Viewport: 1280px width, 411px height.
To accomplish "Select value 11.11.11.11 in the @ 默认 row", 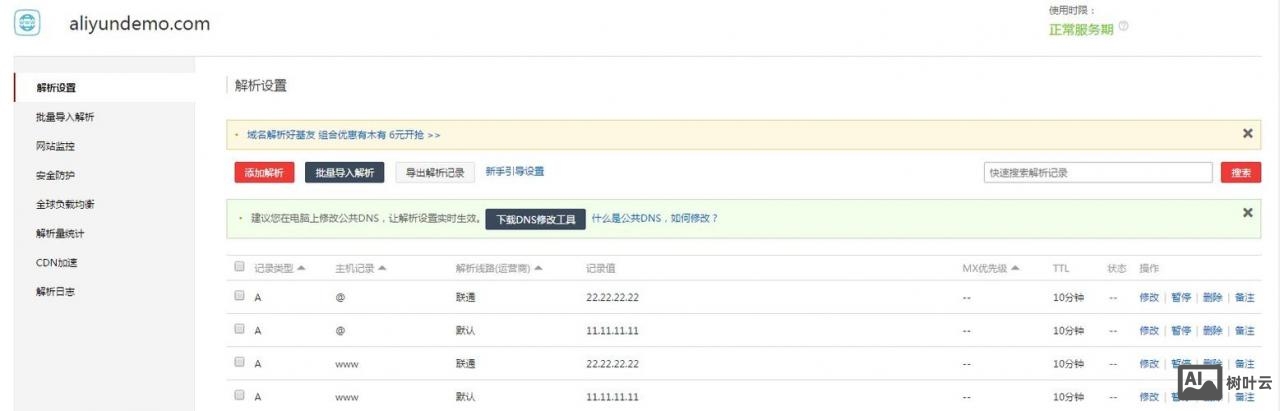I will tap(612, 330).
